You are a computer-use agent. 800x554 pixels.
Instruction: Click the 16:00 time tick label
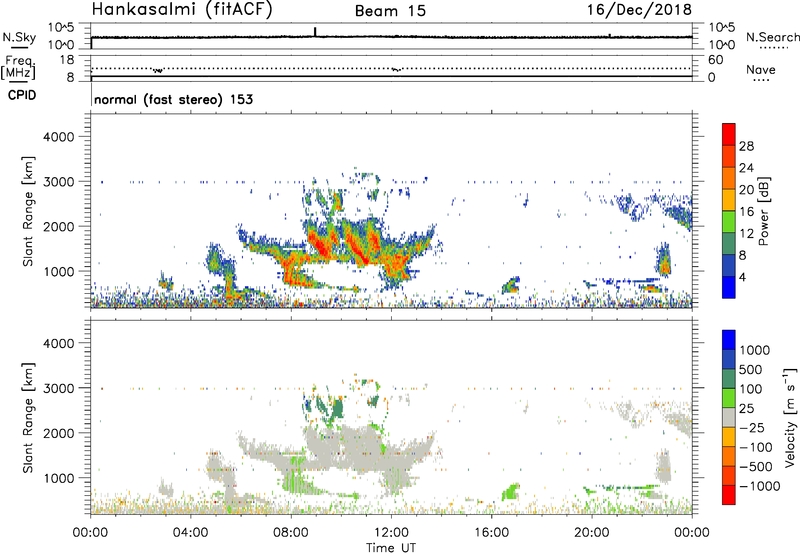click(491, 533)
